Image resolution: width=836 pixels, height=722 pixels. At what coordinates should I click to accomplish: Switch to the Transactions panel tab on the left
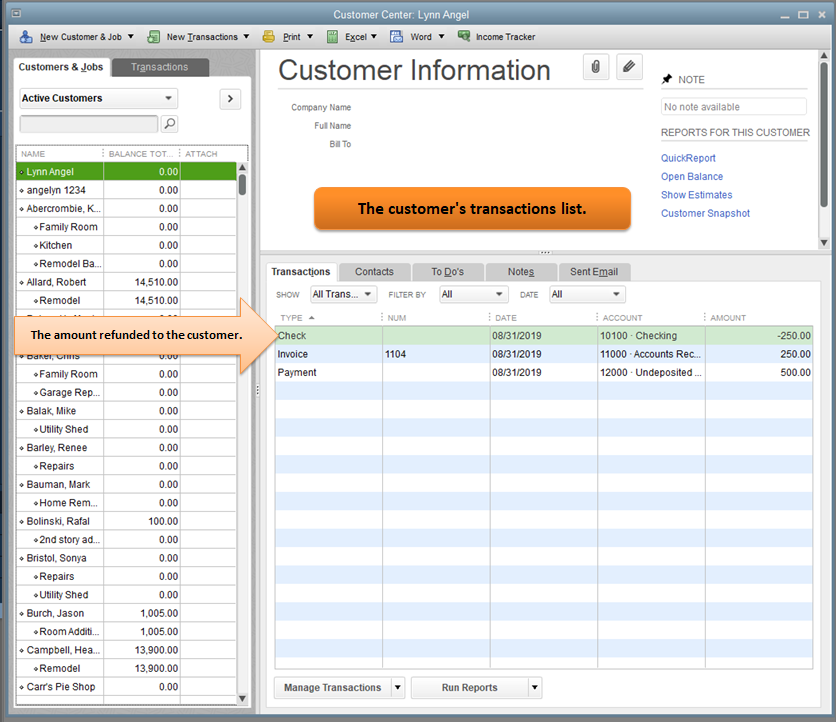[x=159, y=67]
